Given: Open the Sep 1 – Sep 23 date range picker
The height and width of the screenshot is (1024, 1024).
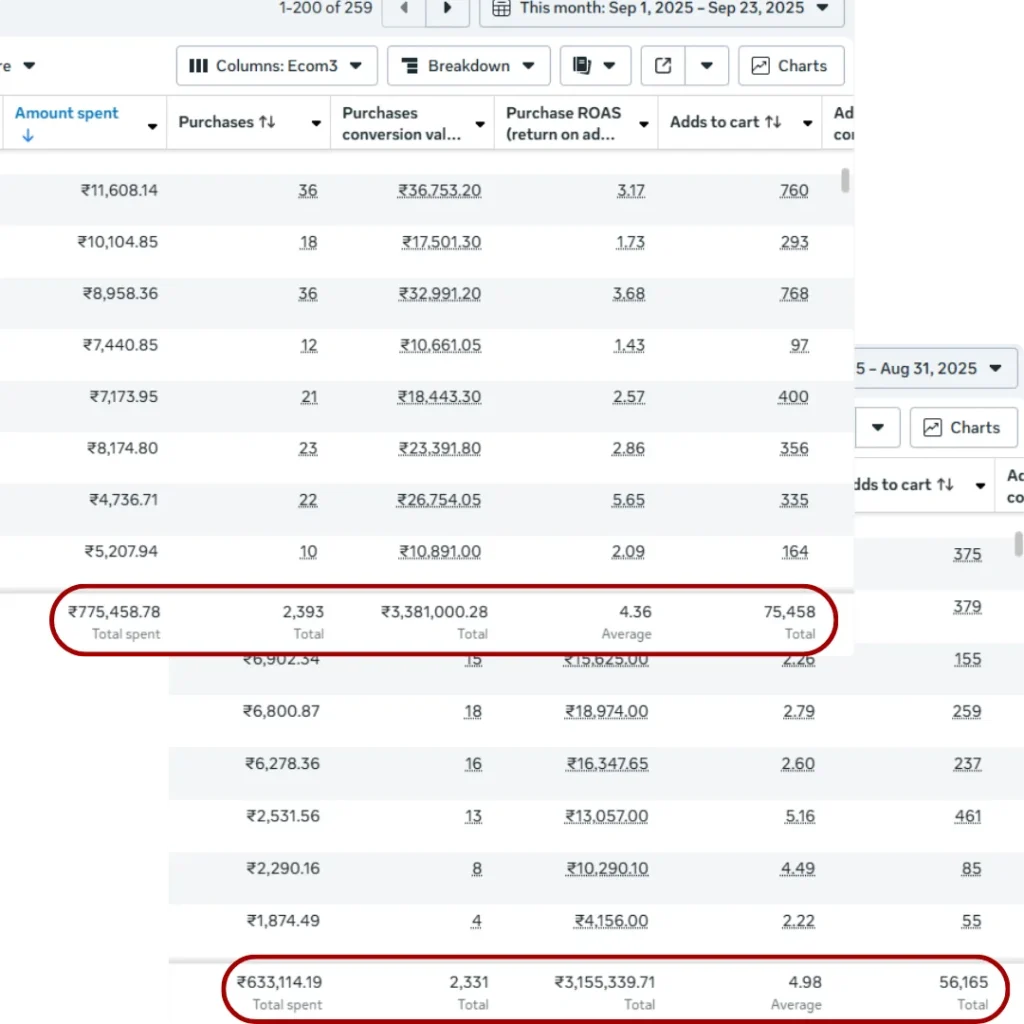Looking at the screenshot, I should (662, 9).
